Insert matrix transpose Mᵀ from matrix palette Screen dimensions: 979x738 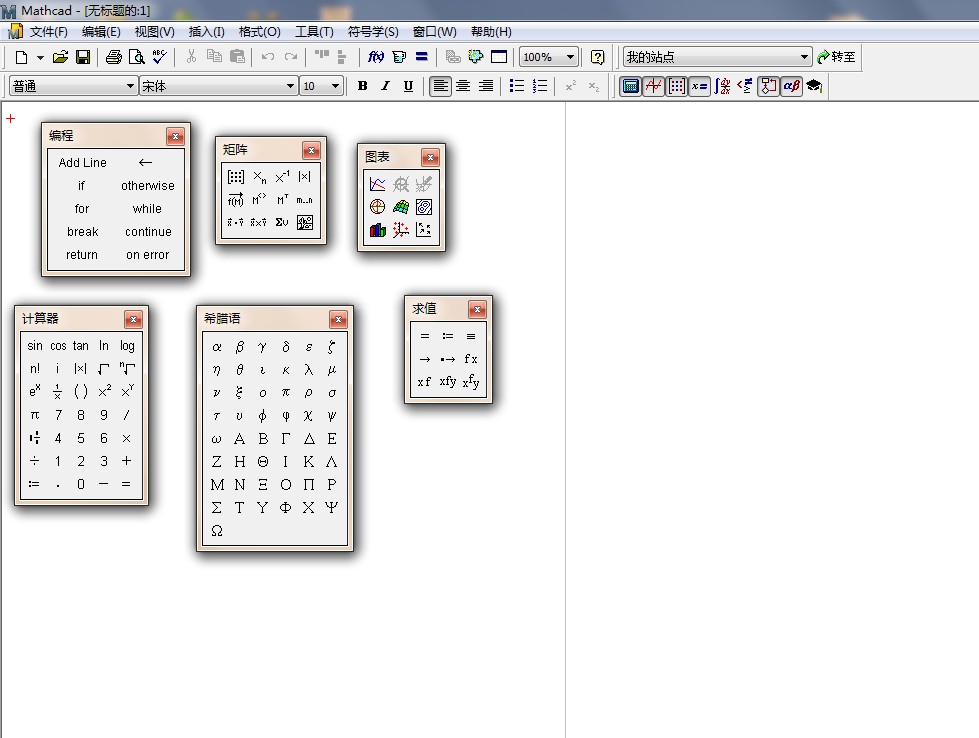[x=282, y=200]
